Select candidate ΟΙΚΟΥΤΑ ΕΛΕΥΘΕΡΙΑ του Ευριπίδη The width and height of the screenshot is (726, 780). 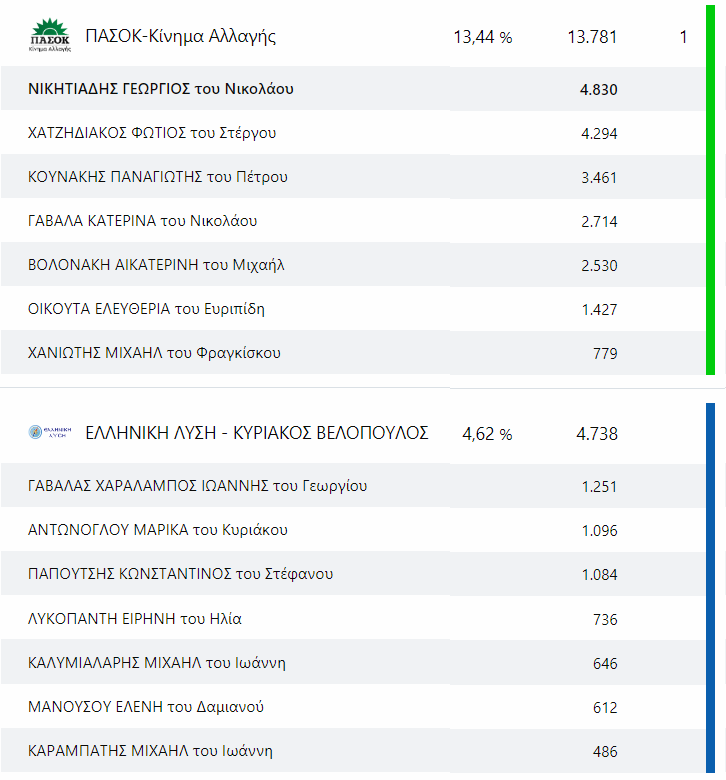tap(146, 309)
